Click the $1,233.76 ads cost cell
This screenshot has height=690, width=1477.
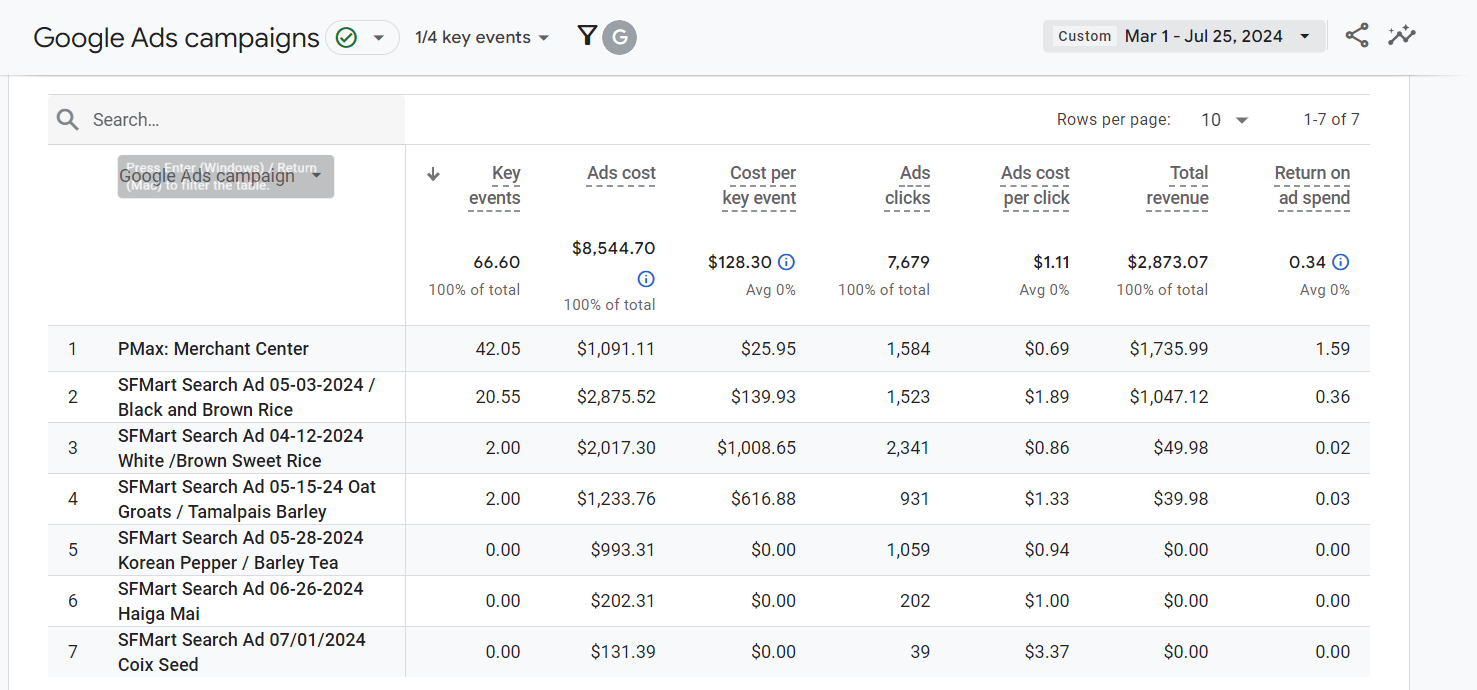click(616, 499)
